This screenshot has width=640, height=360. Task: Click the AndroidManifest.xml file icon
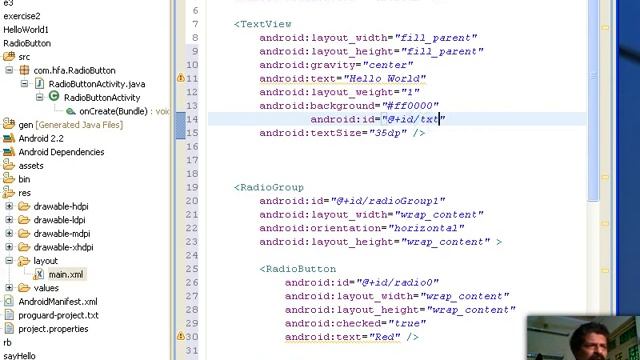[9, 301]
